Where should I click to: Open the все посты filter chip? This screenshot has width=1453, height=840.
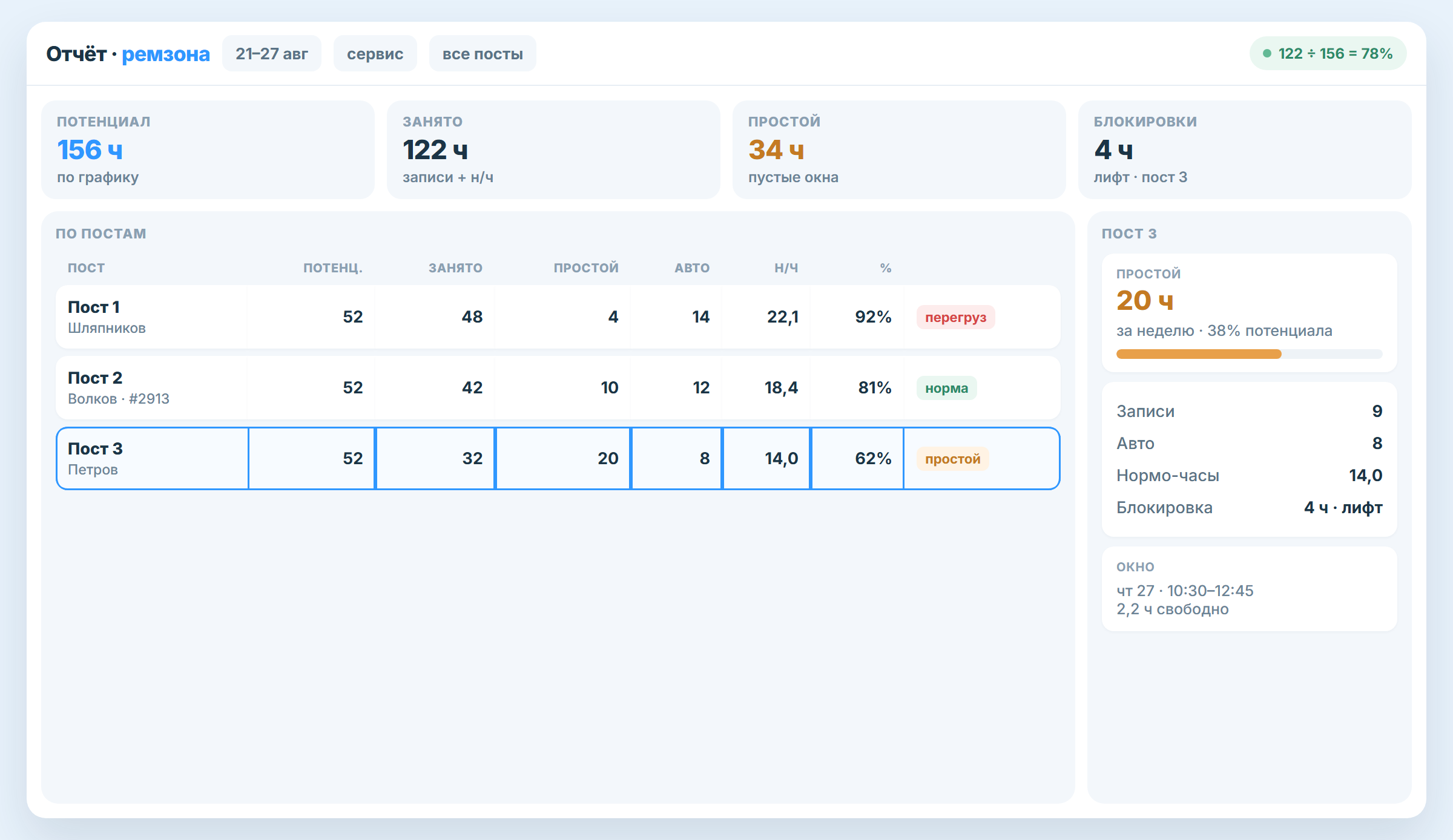(483, 54)
